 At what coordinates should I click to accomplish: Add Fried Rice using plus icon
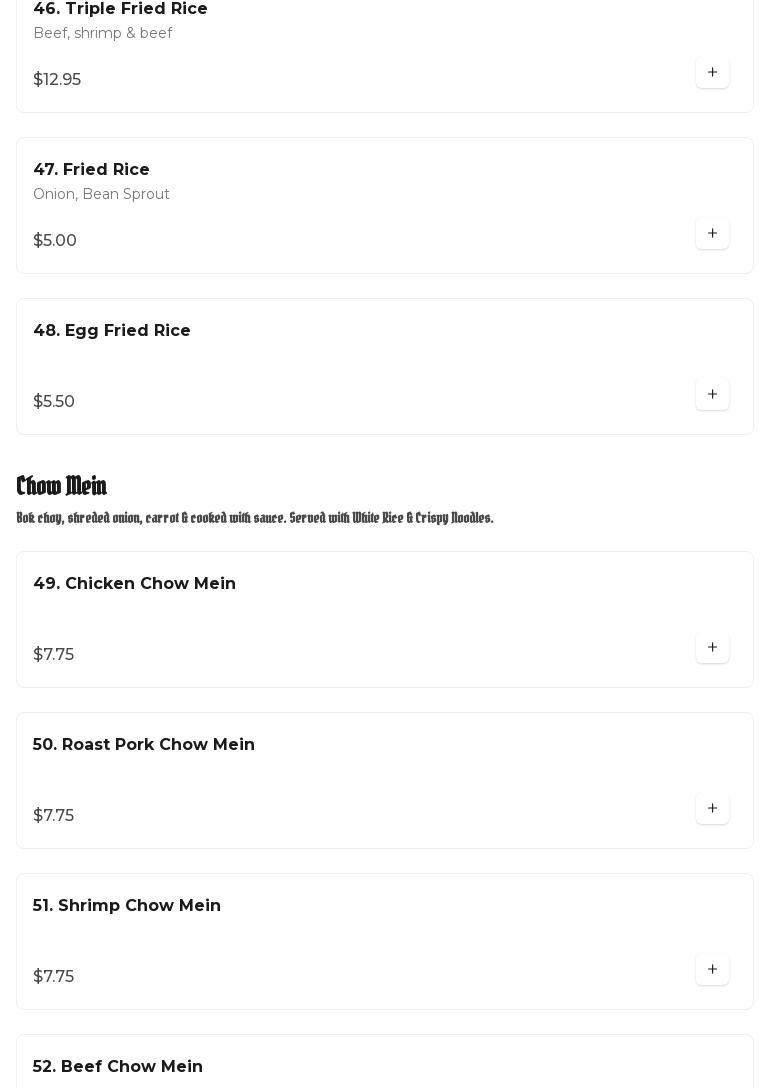(712, 234)
